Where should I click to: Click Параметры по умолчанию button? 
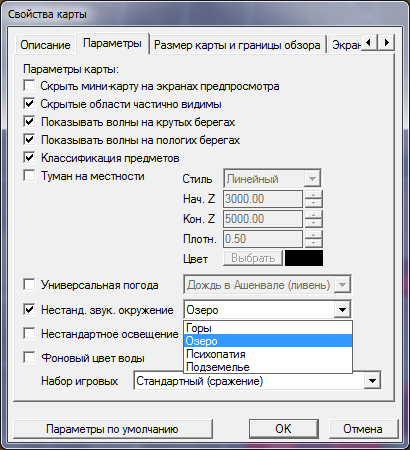[112, 429]
